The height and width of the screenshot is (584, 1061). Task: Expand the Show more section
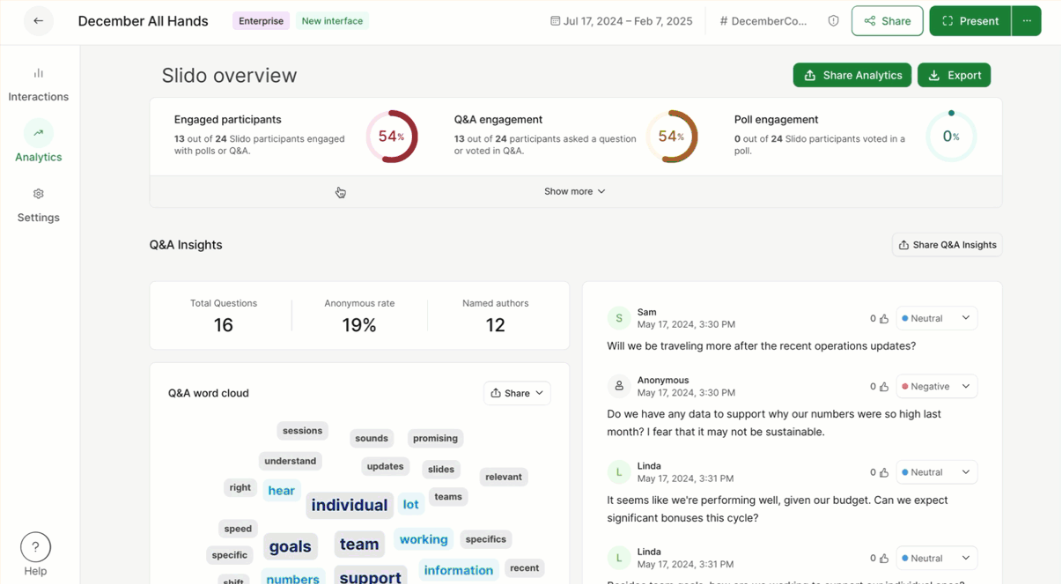[x=574, y=191]
